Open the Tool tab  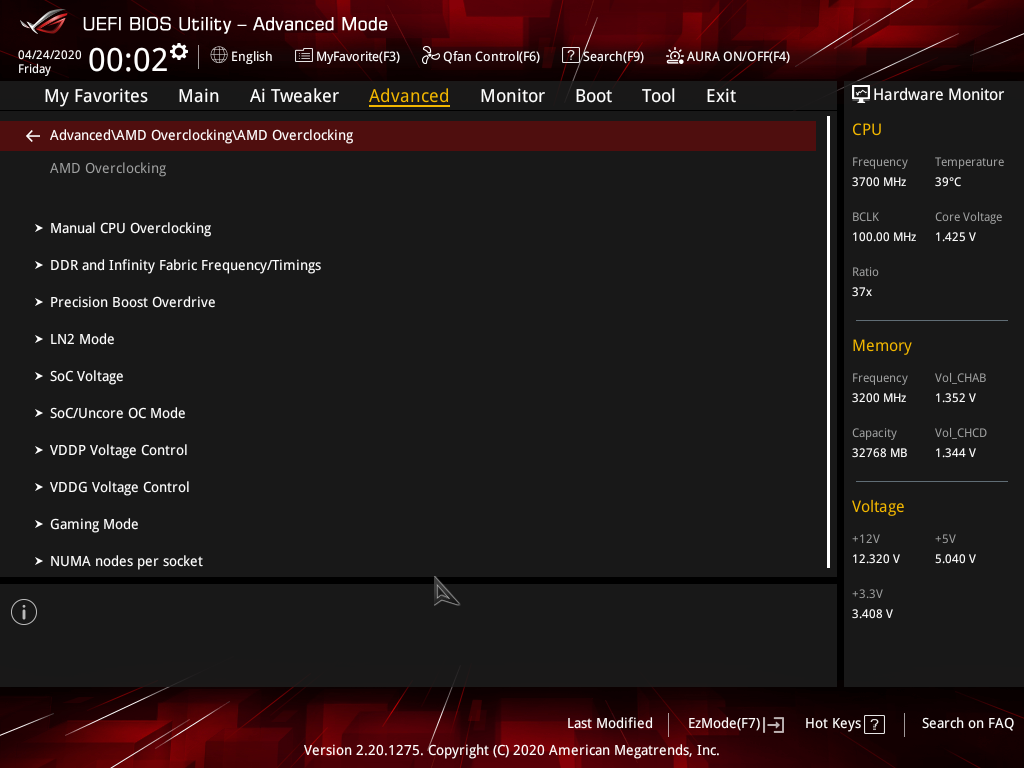[658, 96]
